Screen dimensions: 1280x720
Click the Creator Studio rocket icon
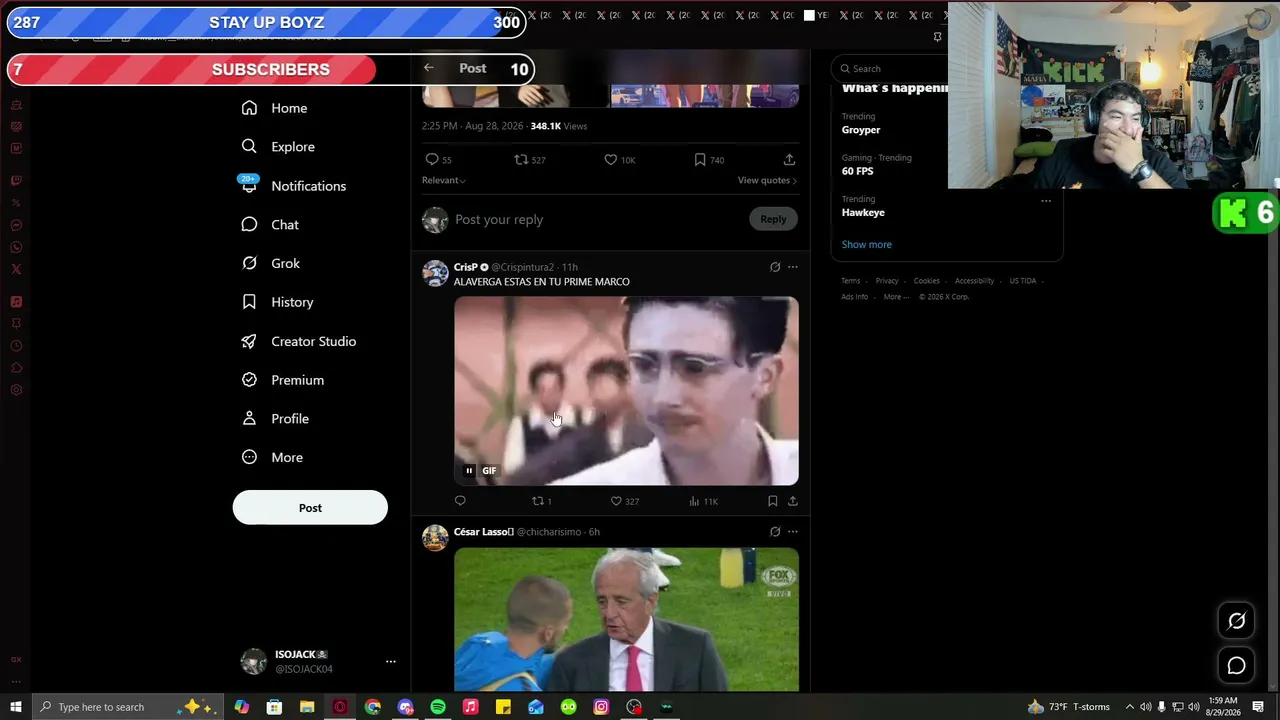click(x=249, y=341)
